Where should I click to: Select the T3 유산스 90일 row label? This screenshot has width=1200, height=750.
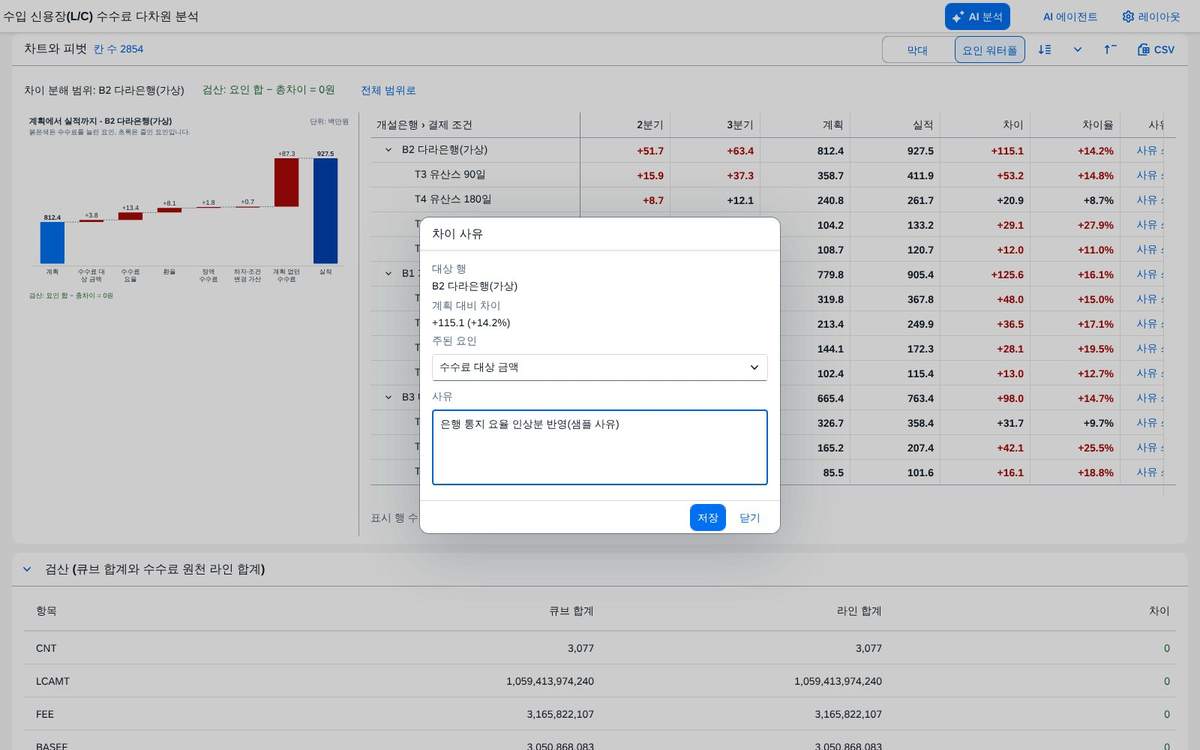pyautogui.click(x=450, y=175)
